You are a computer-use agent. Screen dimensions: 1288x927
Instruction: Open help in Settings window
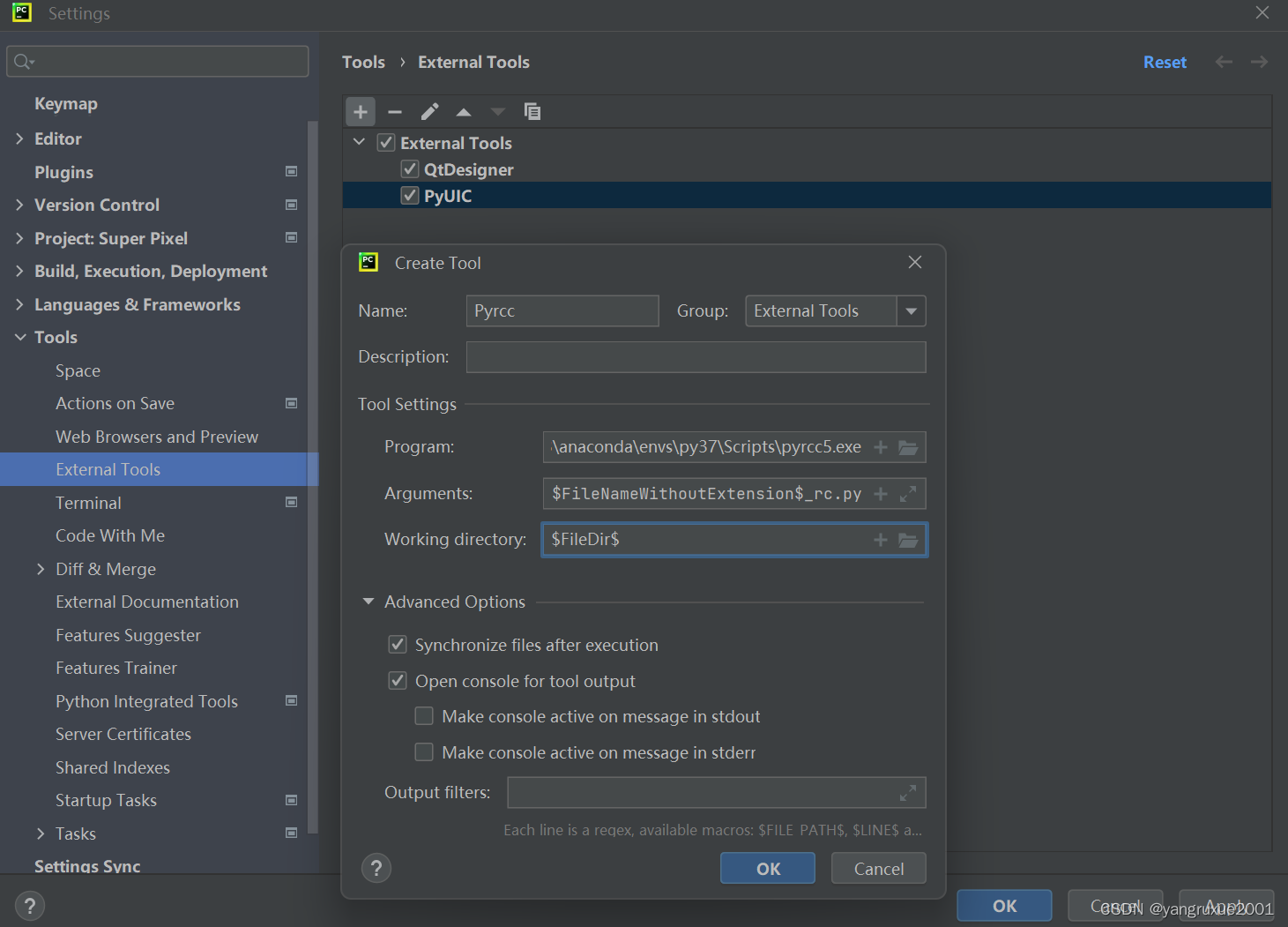(30, 906)
